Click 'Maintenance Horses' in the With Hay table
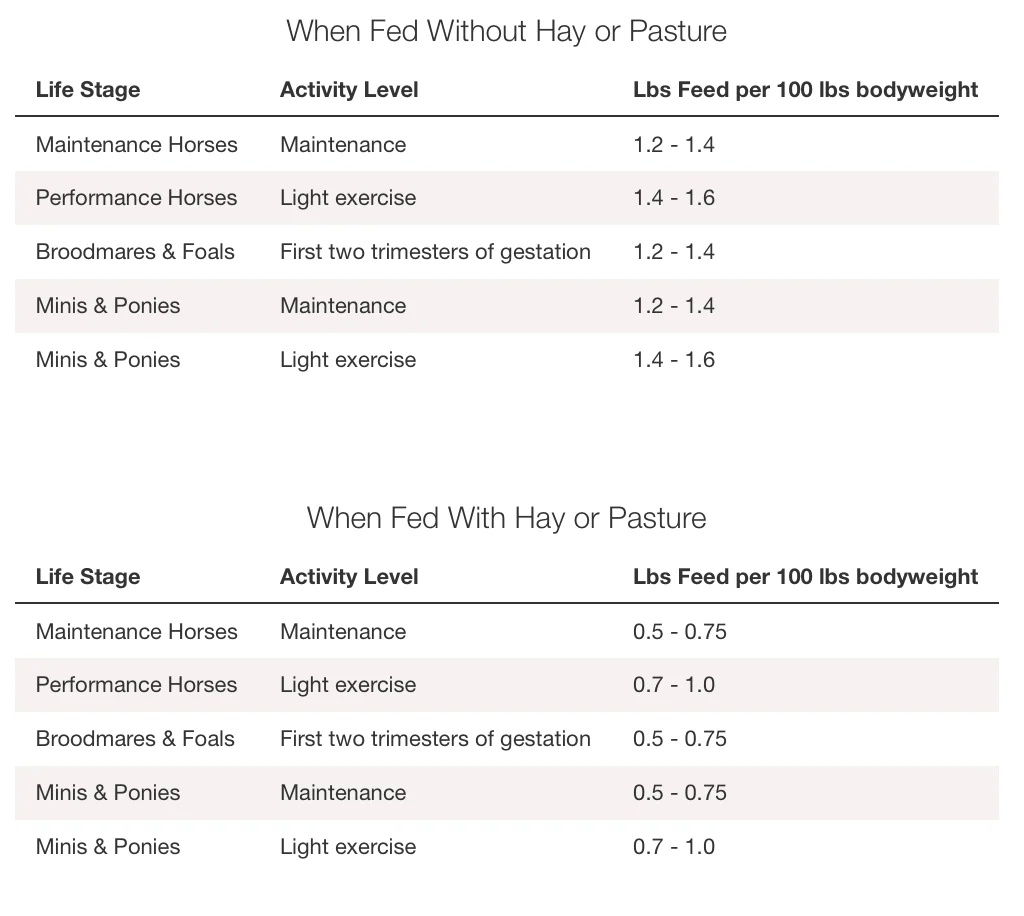 pos(137,632)
